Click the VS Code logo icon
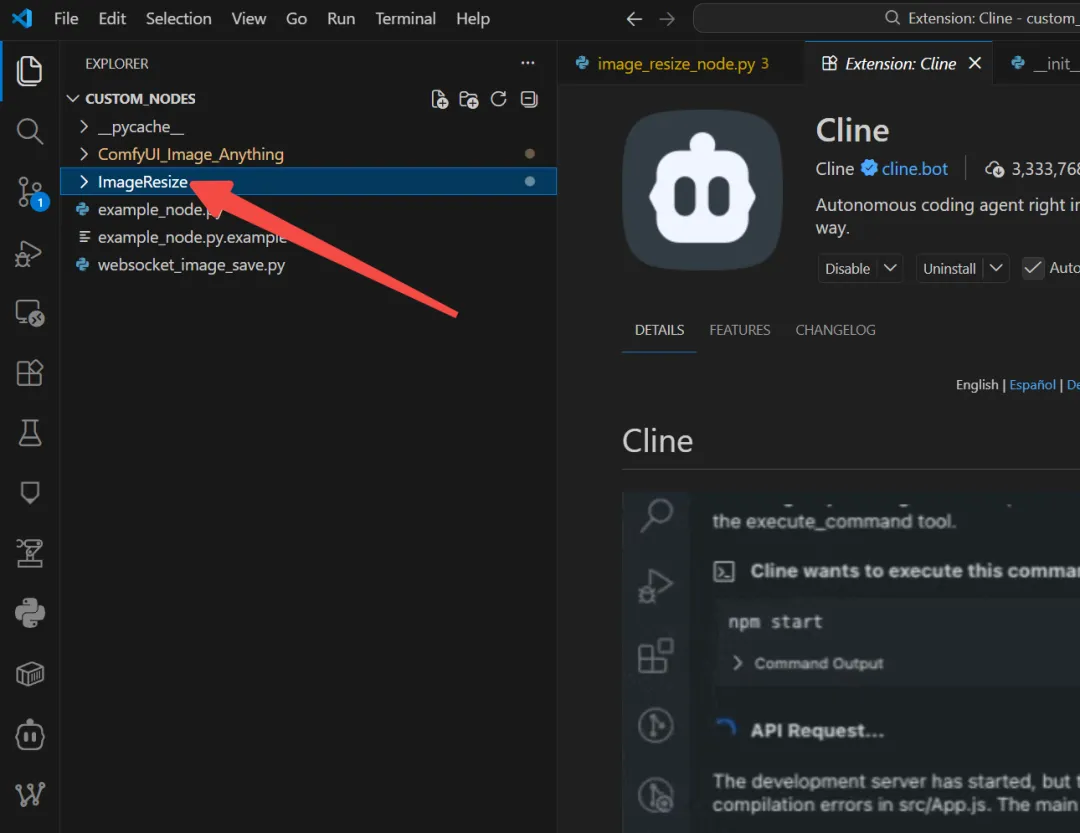The height and width of the screenshot is (833, 1080). 22,18
